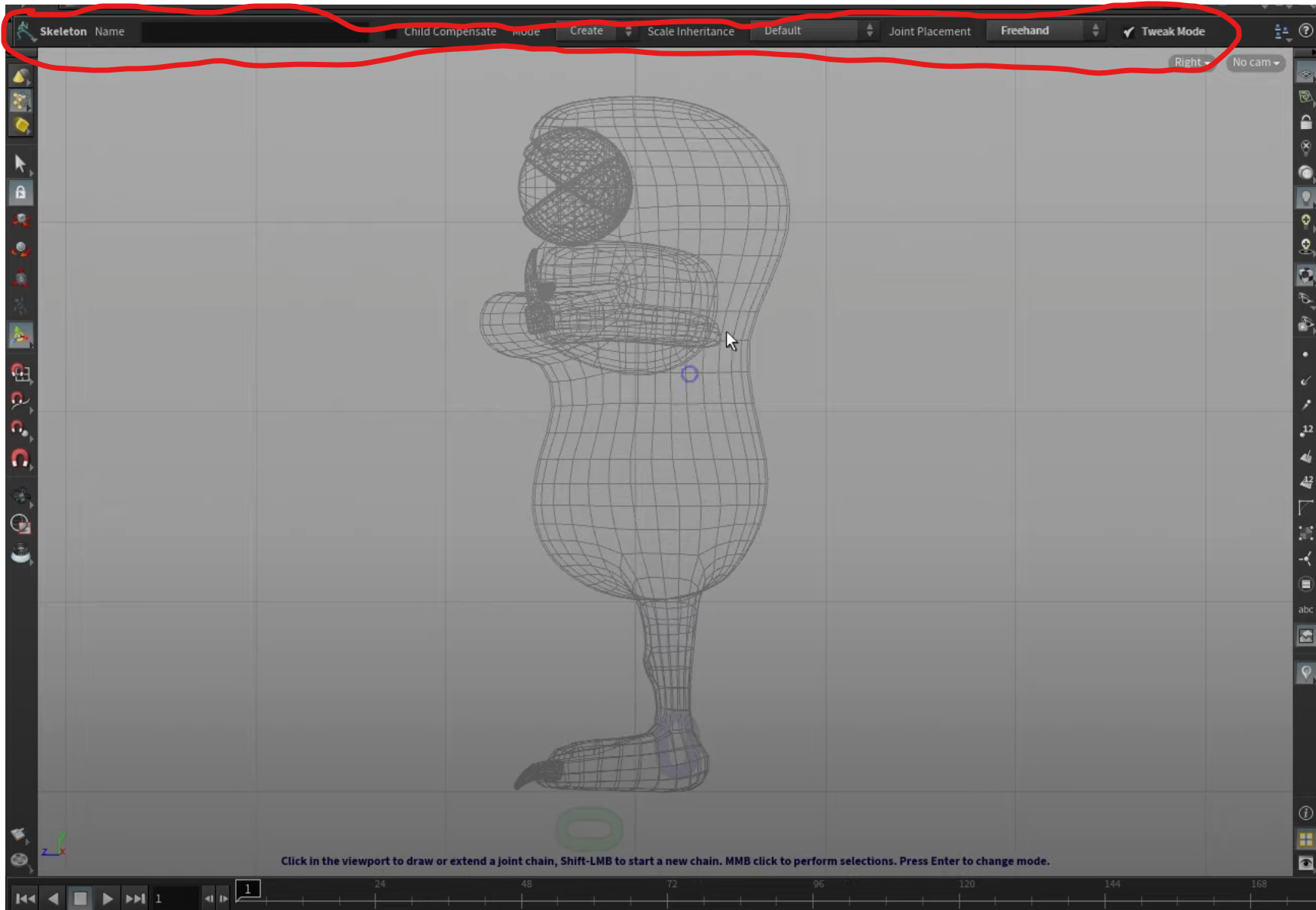Enable grid snapping magnet icon

[x=21, y=373]
